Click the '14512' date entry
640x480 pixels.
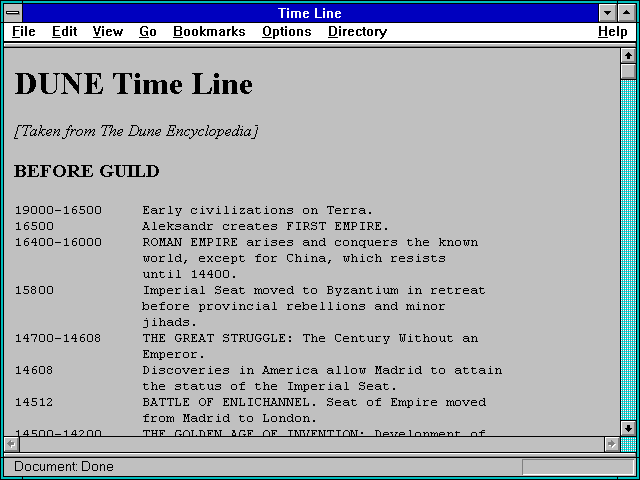[34, 402]
